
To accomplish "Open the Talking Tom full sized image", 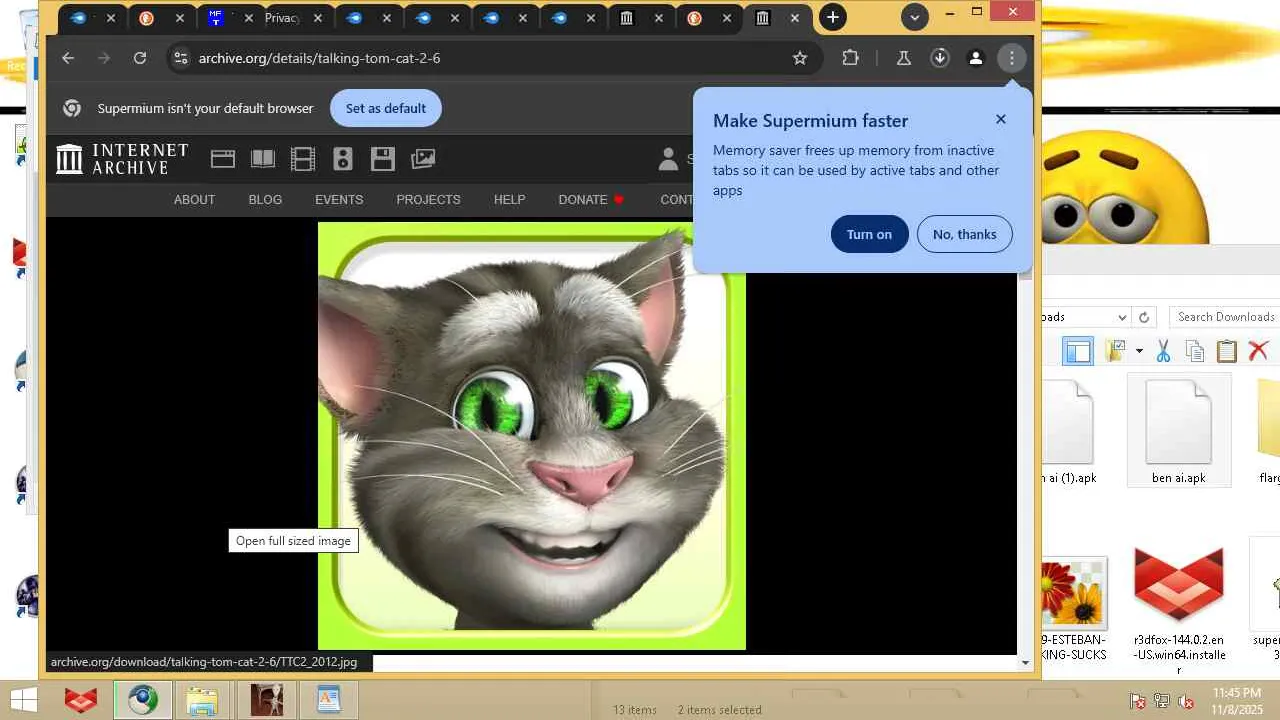I will 532,436.
